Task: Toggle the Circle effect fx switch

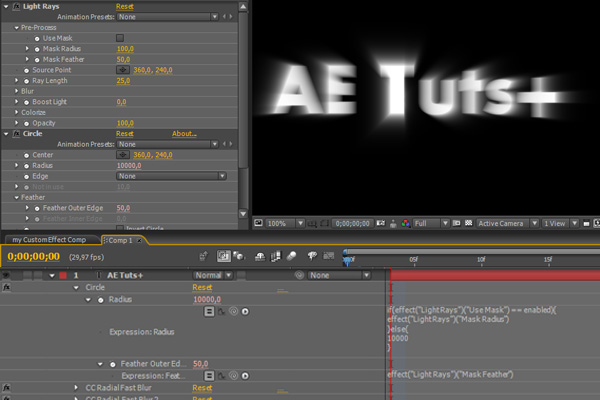Action: click(x=16, y=134)
